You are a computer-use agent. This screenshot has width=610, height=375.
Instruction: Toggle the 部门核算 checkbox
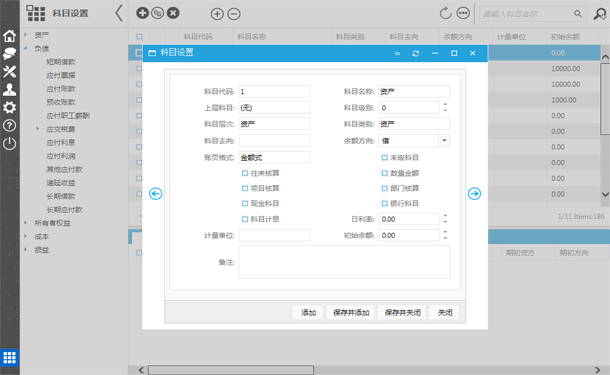pyautogui.click(x=384, y=188)
